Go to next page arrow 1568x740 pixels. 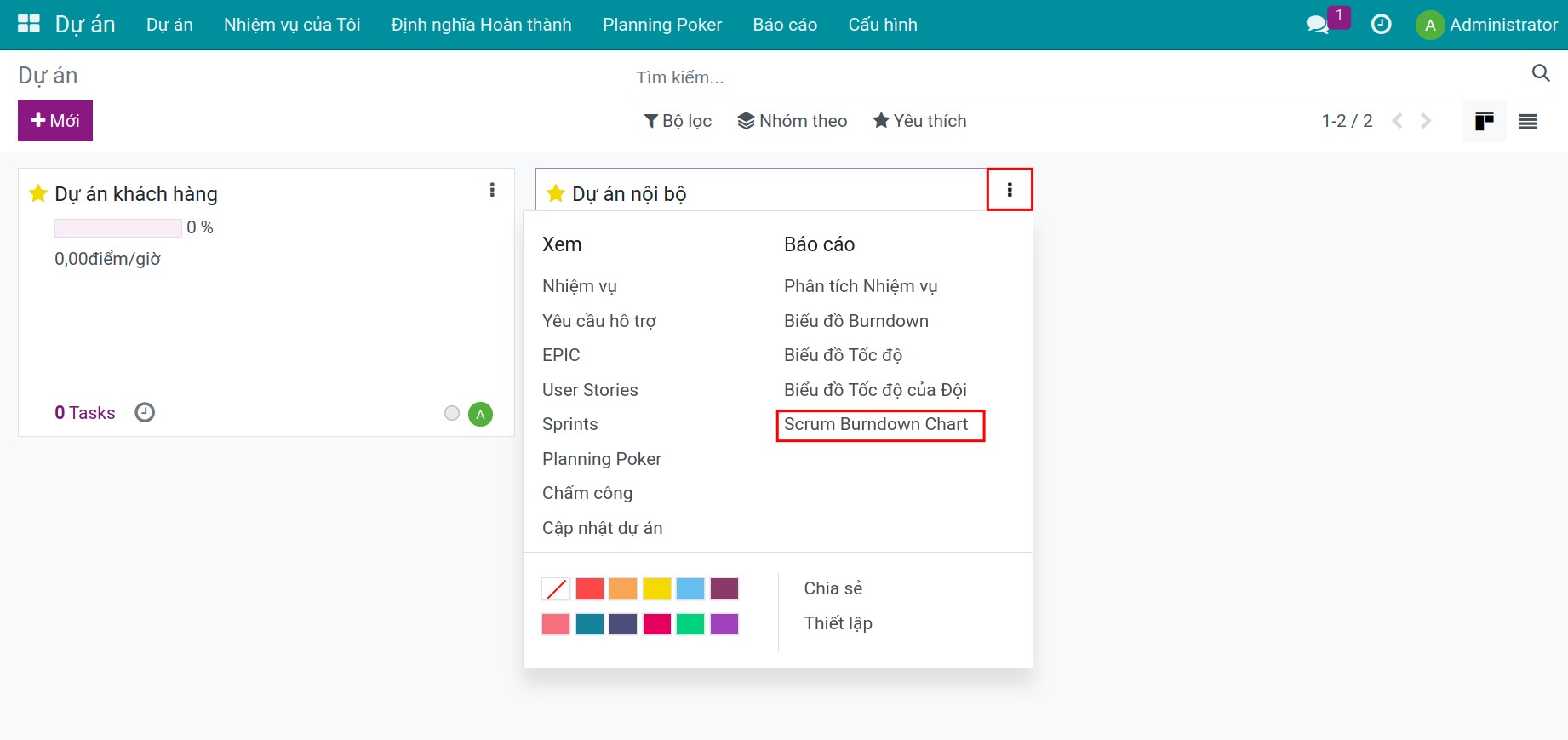point(1426,121)
